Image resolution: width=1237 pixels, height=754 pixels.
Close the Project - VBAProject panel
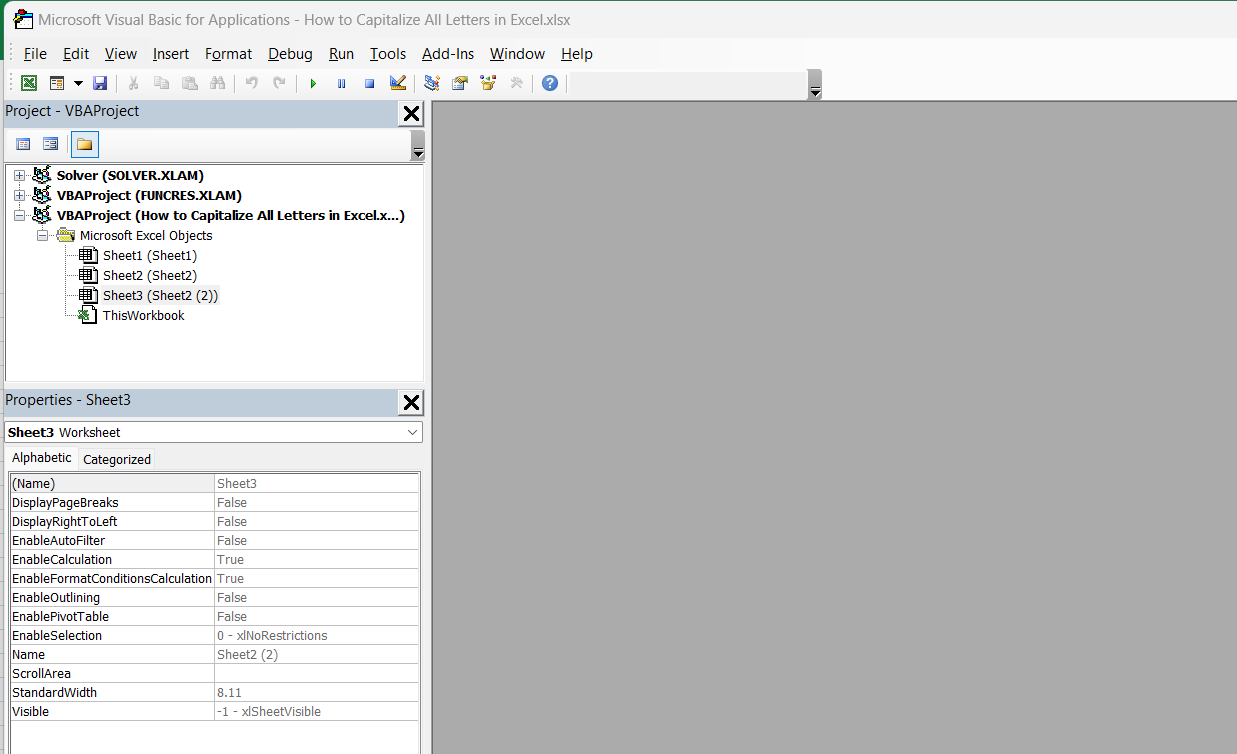(x=411, y=113)
